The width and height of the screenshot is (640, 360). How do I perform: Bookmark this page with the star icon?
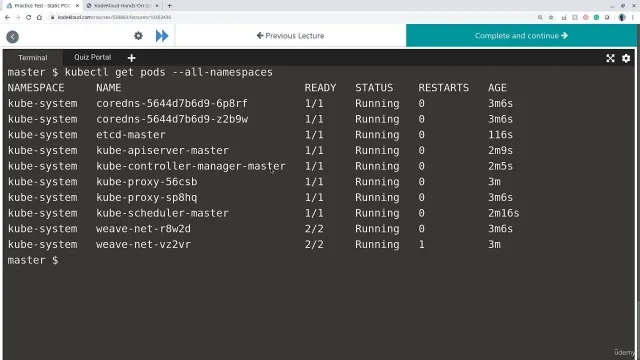[x=551, y=17]
